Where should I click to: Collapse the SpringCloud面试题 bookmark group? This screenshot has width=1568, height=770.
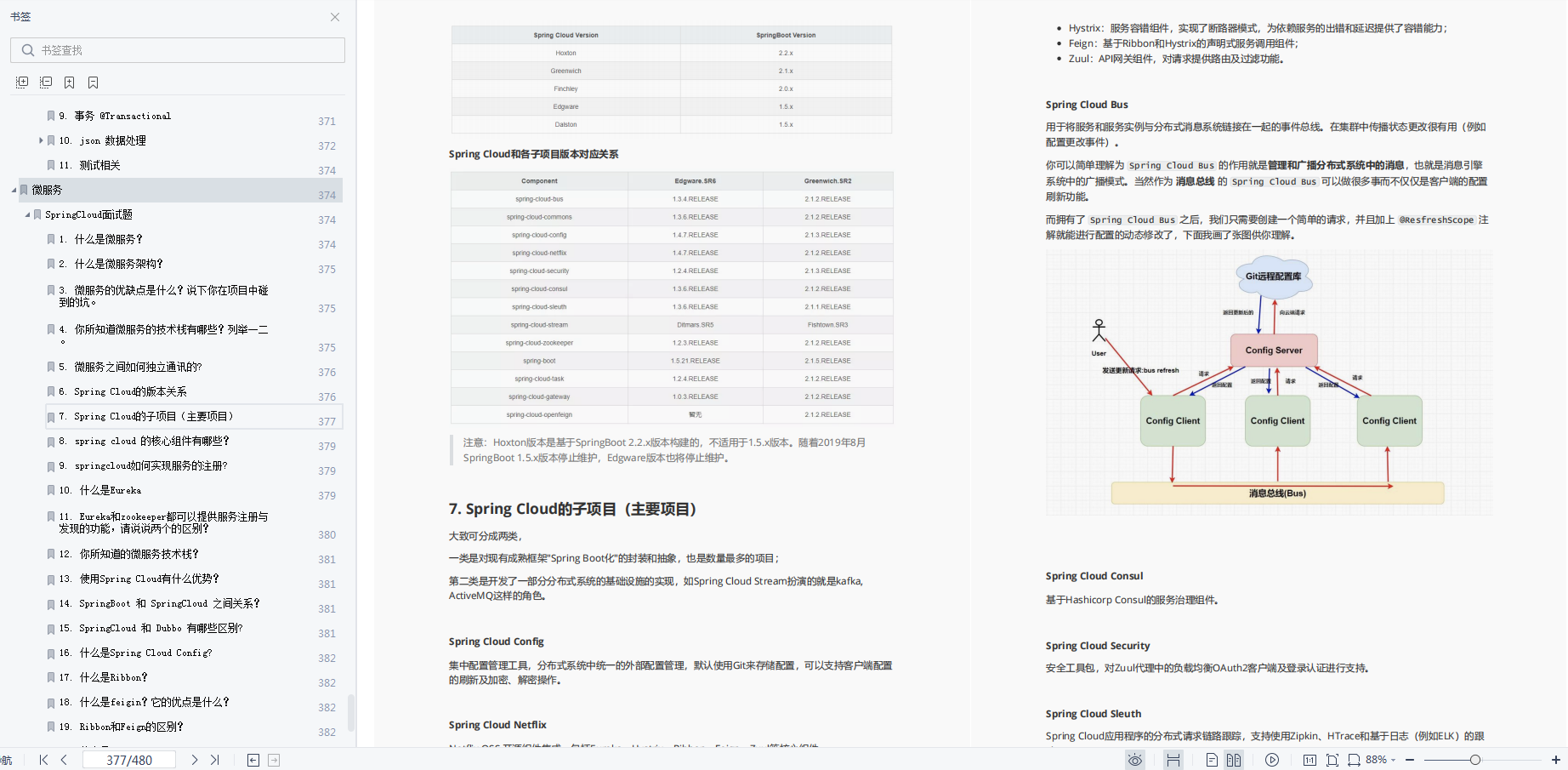click(x=27, y=214)
